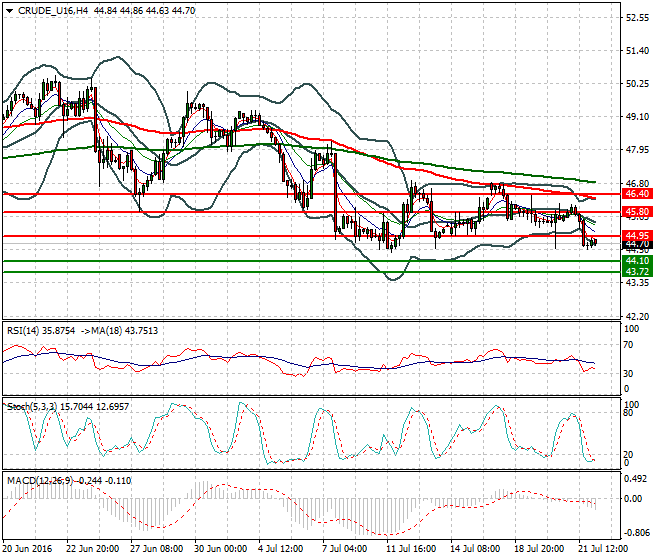This screenshot has width=660, height=560.
Task: Select the 7 Jul 04:00 time label
Action: pyautogui.click(x=344, y=549)
